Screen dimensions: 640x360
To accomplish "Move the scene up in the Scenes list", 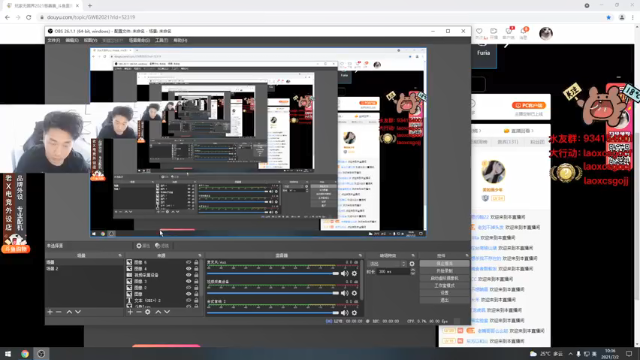I will 69,312.
